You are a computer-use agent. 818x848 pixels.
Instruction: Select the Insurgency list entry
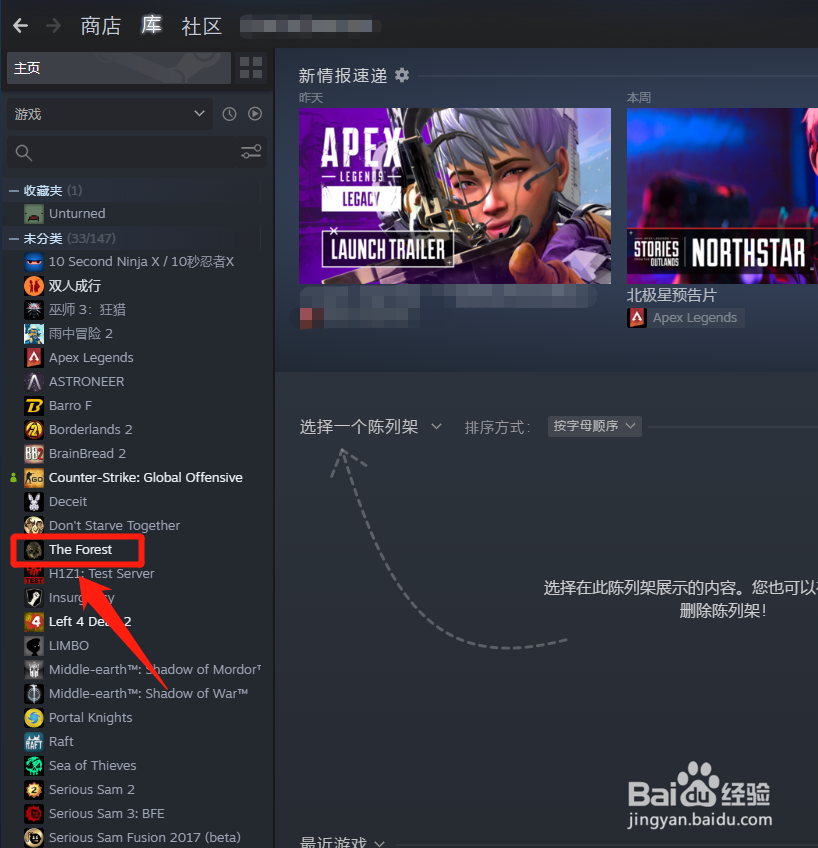click(x=82, y=598)
